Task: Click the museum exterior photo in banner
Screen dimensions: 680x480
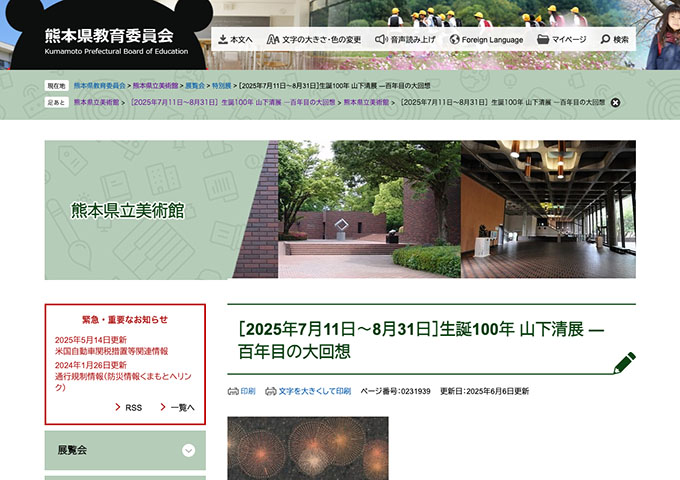Action: tap(369, 209)
